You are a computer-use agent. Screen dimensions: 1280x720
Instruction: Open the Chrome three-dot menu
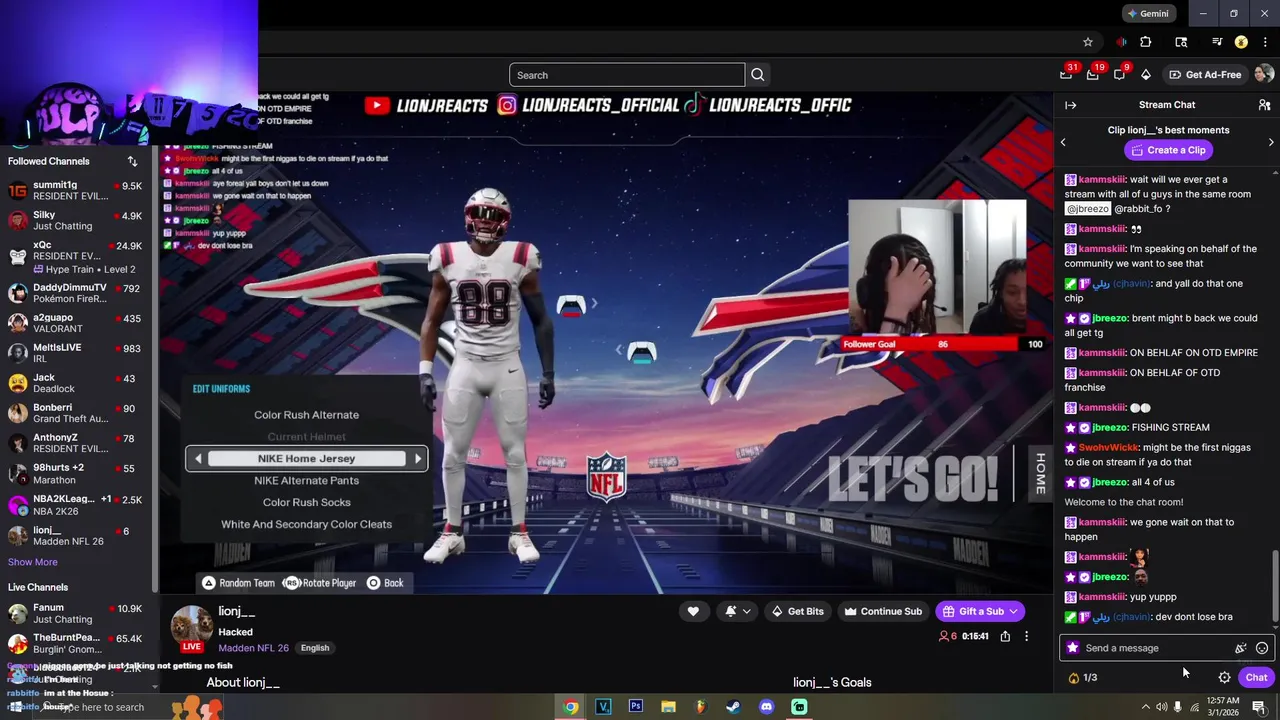pos(1265,42)
